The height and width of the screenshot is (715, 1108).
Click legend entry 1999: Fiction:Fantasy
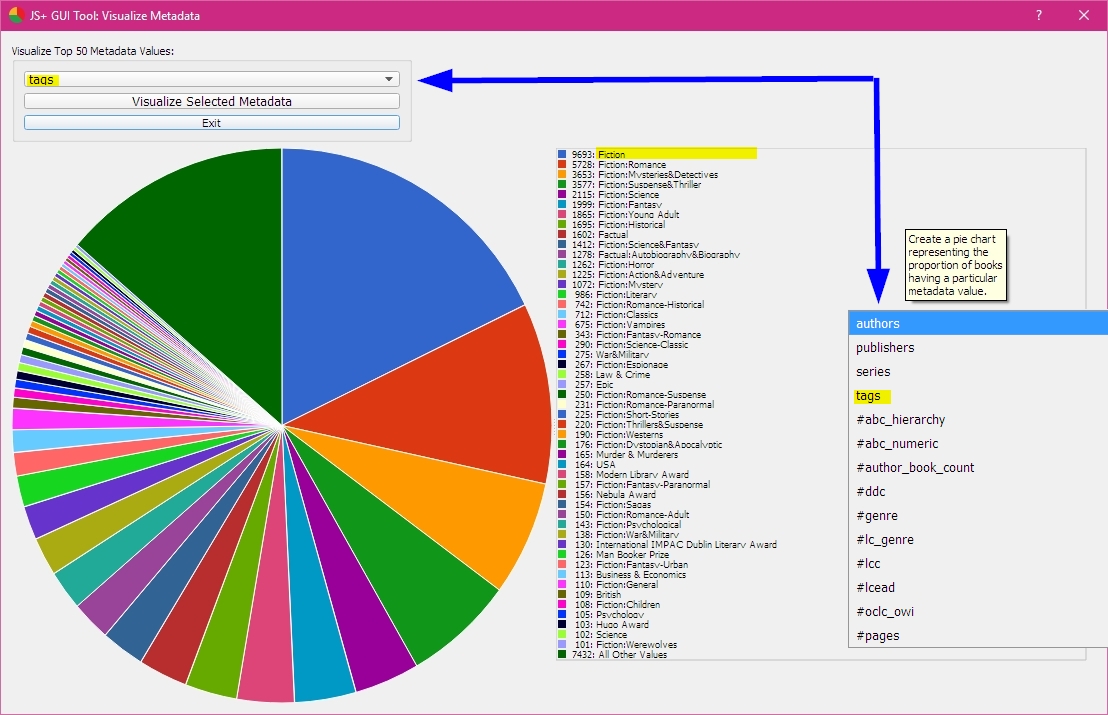pos(617,204)
